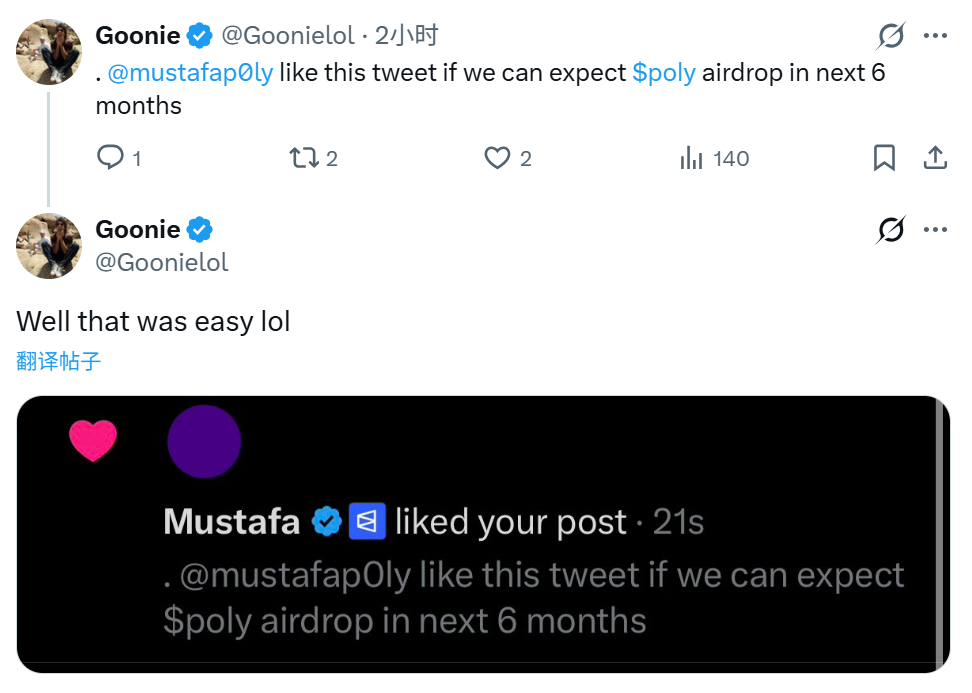Reply to the first Goonie tweet
The image size is (972, 693).
coord(110,158)
